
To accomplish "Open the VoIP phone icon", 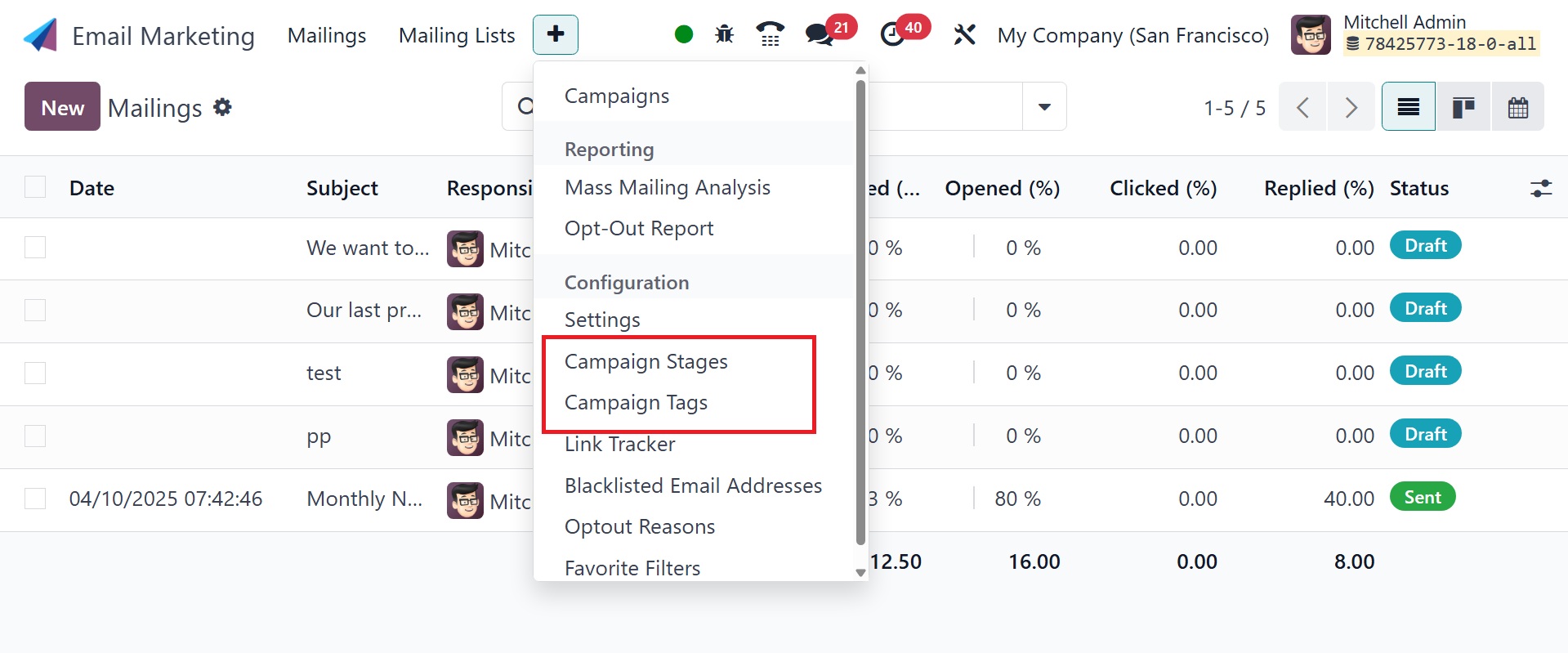I will [x=770, y=34].
